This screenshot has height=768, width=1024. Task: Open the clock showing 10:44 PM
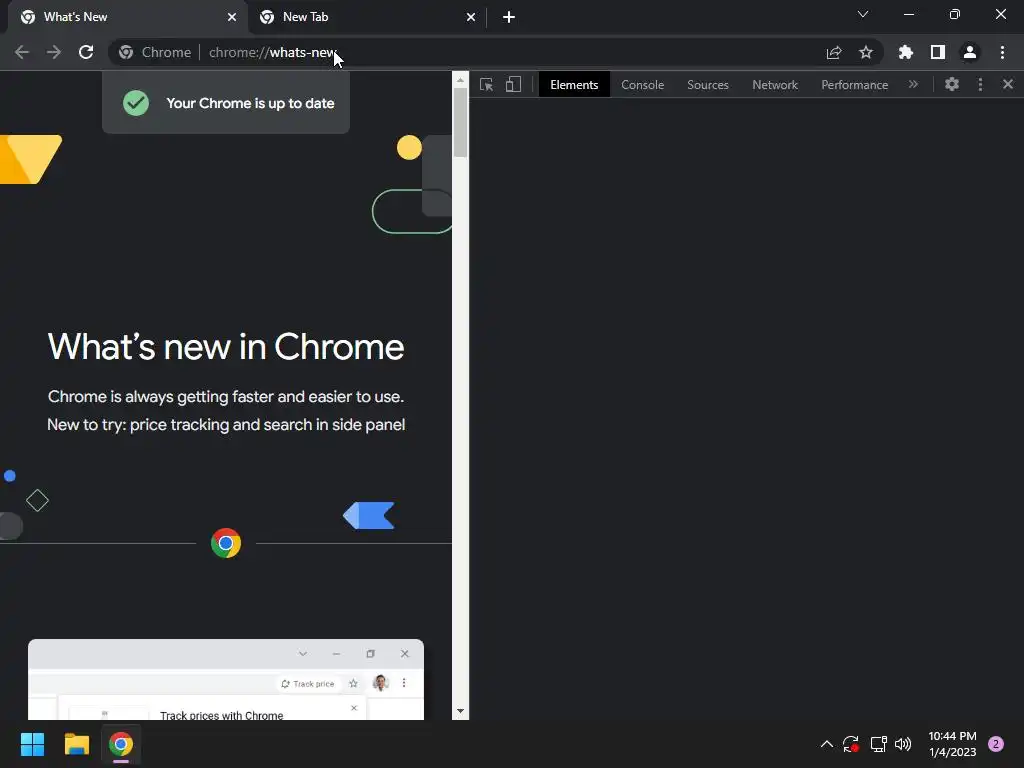(x=952, y=744)
